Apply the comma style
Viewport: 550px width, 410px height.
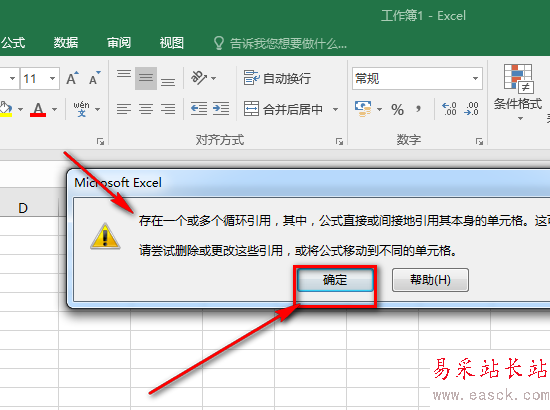(418, 109)
